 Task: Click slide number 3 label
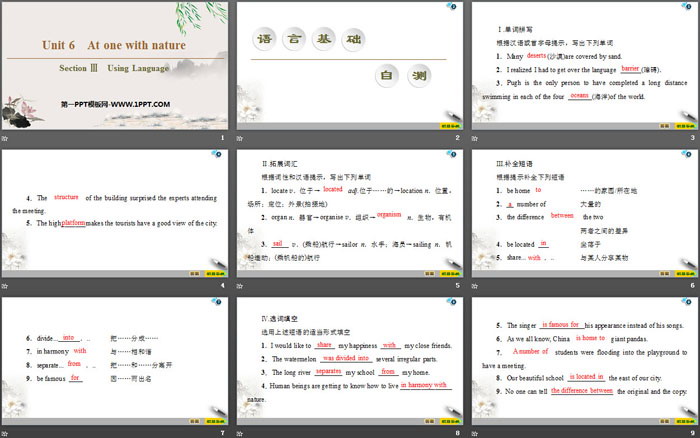[692, 138]
